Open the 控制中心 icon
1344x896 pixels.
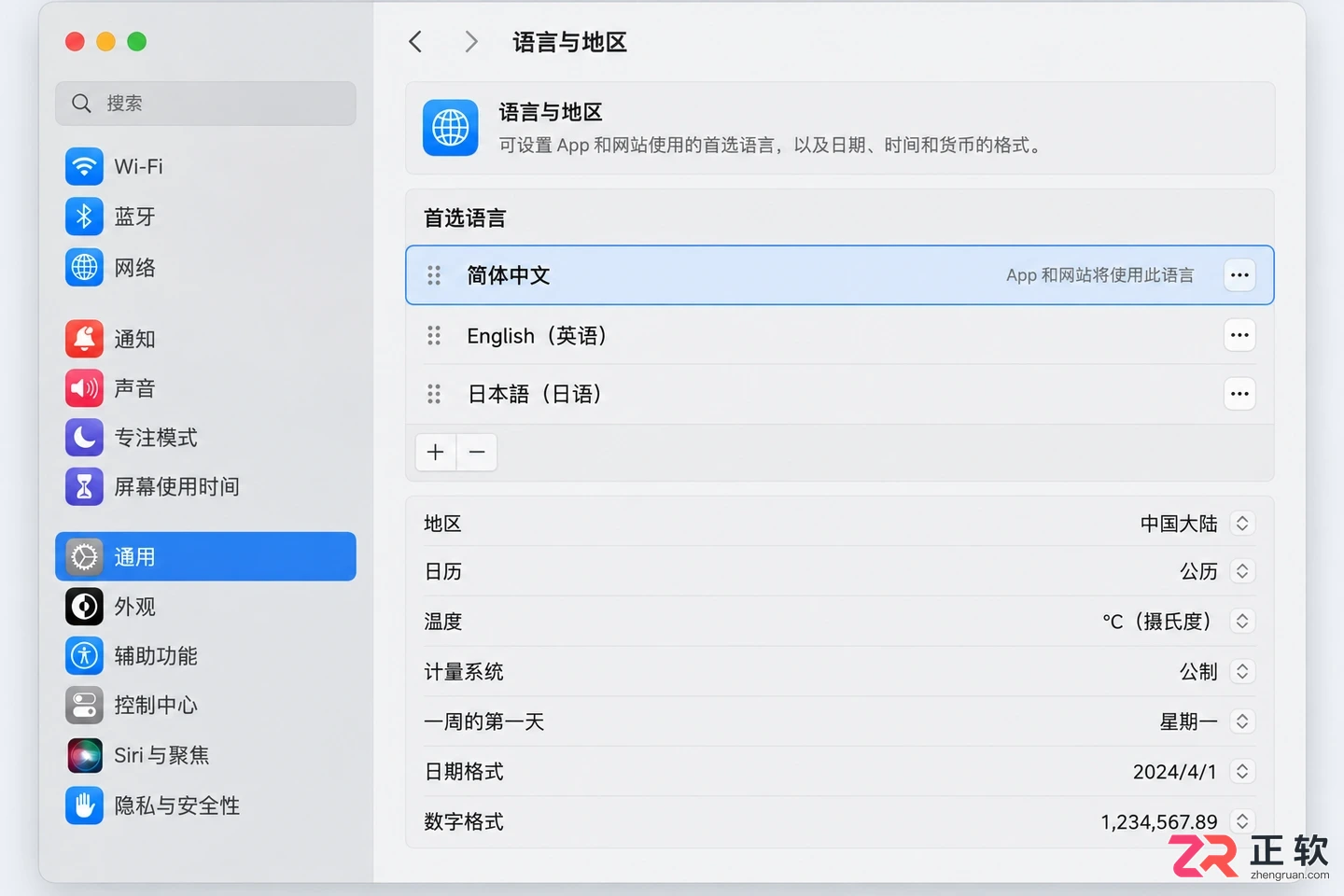pyautogui.click(x=84, y=706)
